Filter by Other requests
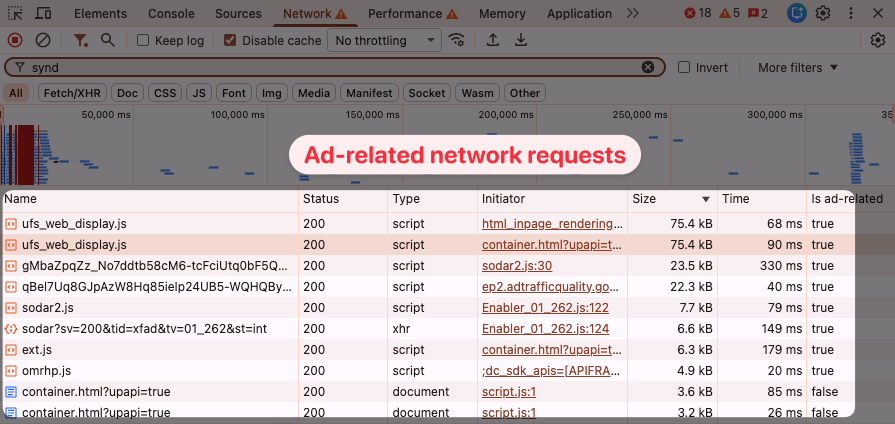This screenshot has width=895, height=424. (x=525, y=93)
